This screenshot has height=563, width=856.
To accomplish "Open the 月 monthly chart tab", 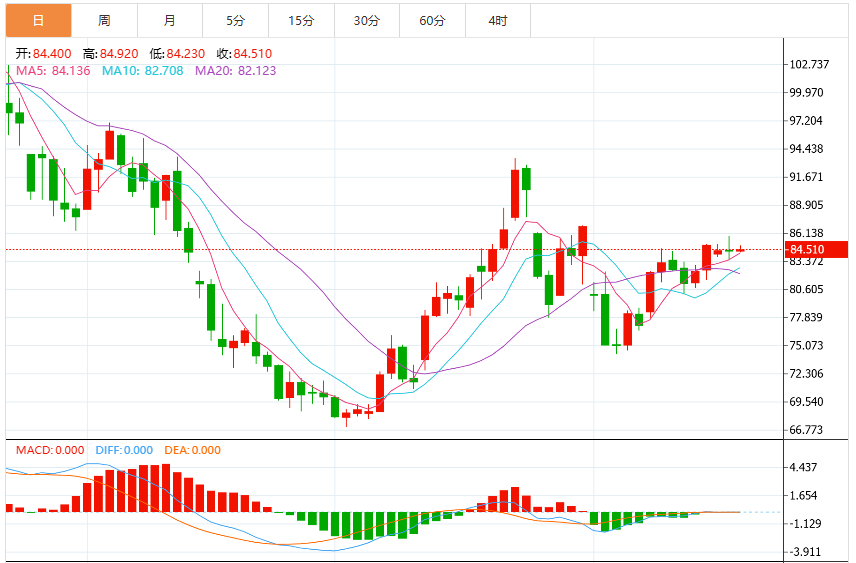I will click(x=170, y=21).
